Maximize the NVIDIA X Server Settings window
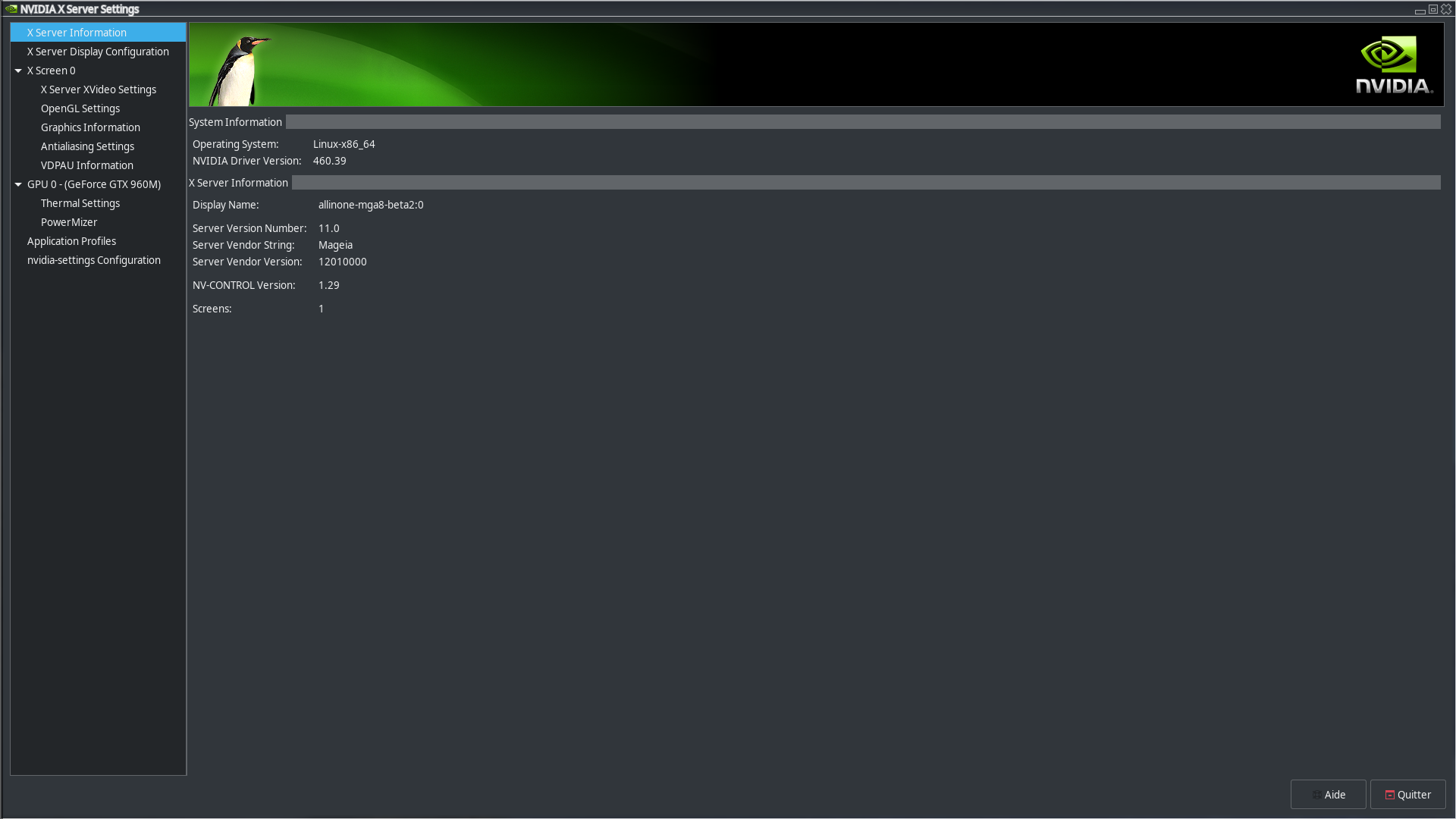Screen dimensions: 1456x819 coord(1433,9)
